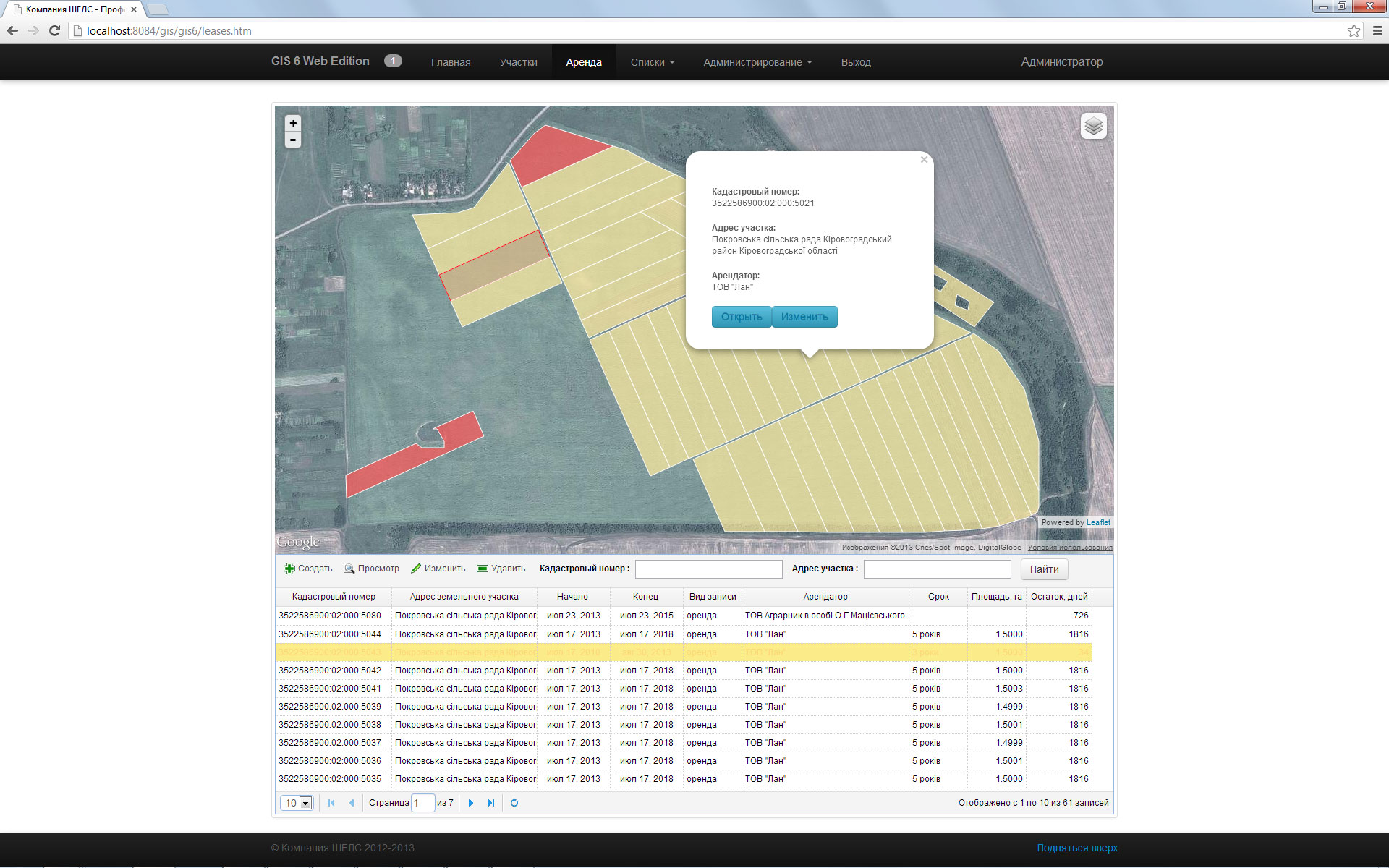The height and width of the screenshot is (868, 1389).
Task: Expand the Администрирование dropdown menu
Action: (x=757, y=62)
